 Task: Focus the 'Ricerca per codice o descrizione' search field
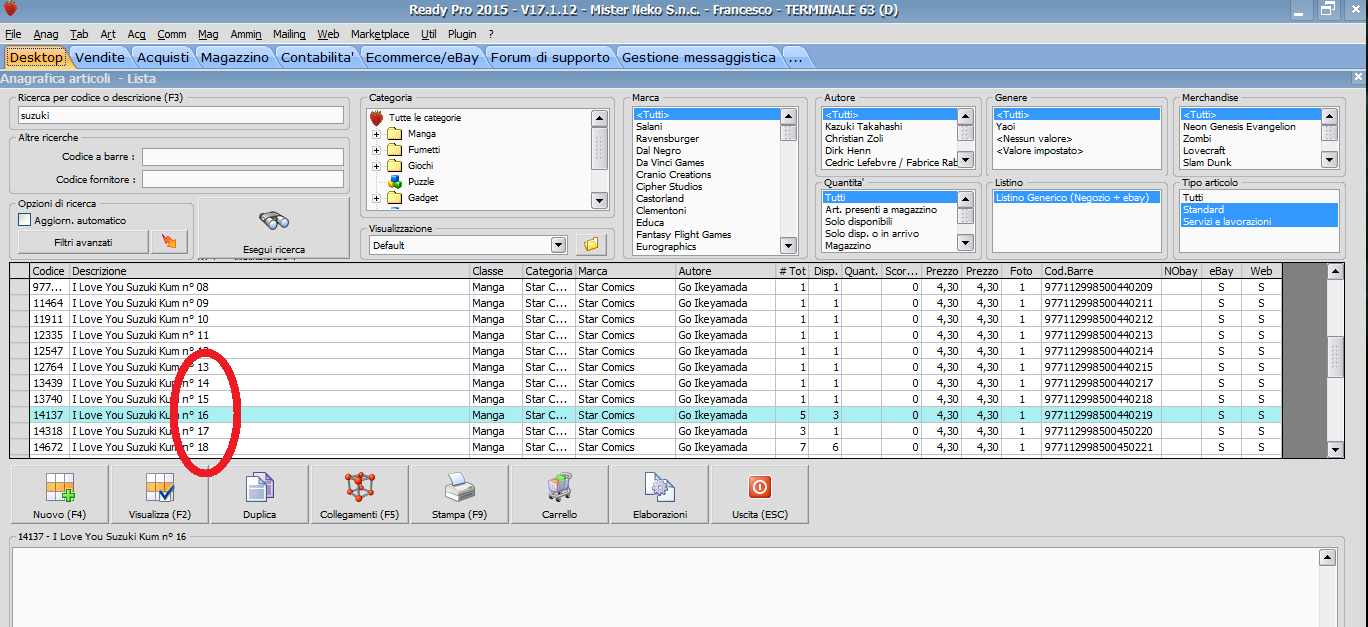pyautogui.click(x=180, y=115)
